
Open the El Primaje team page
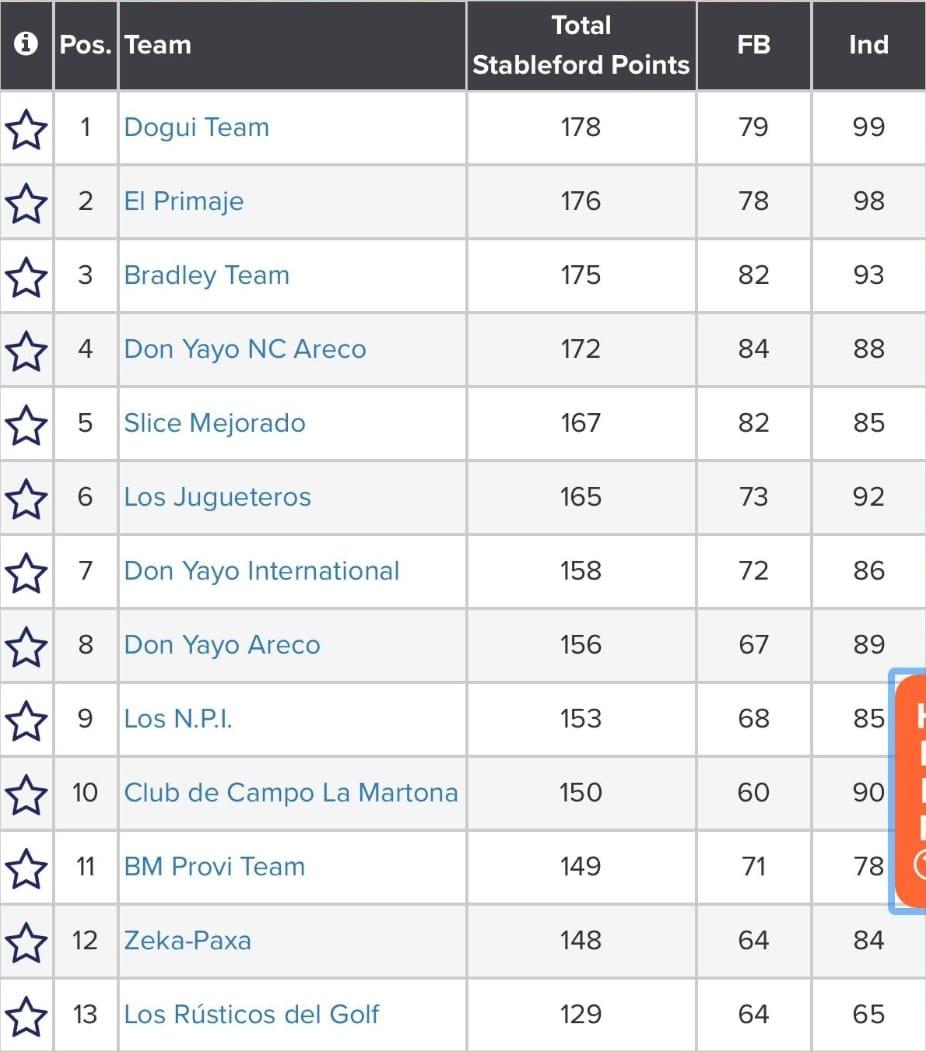184,202
